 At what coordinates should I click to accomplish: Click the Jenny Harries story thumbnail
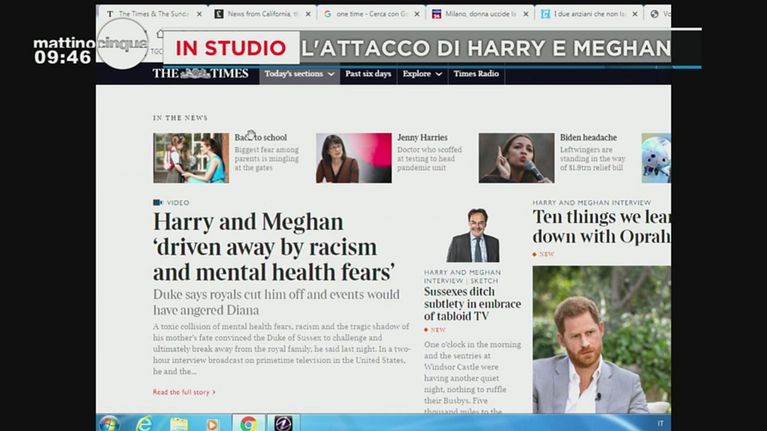point(354,158)
